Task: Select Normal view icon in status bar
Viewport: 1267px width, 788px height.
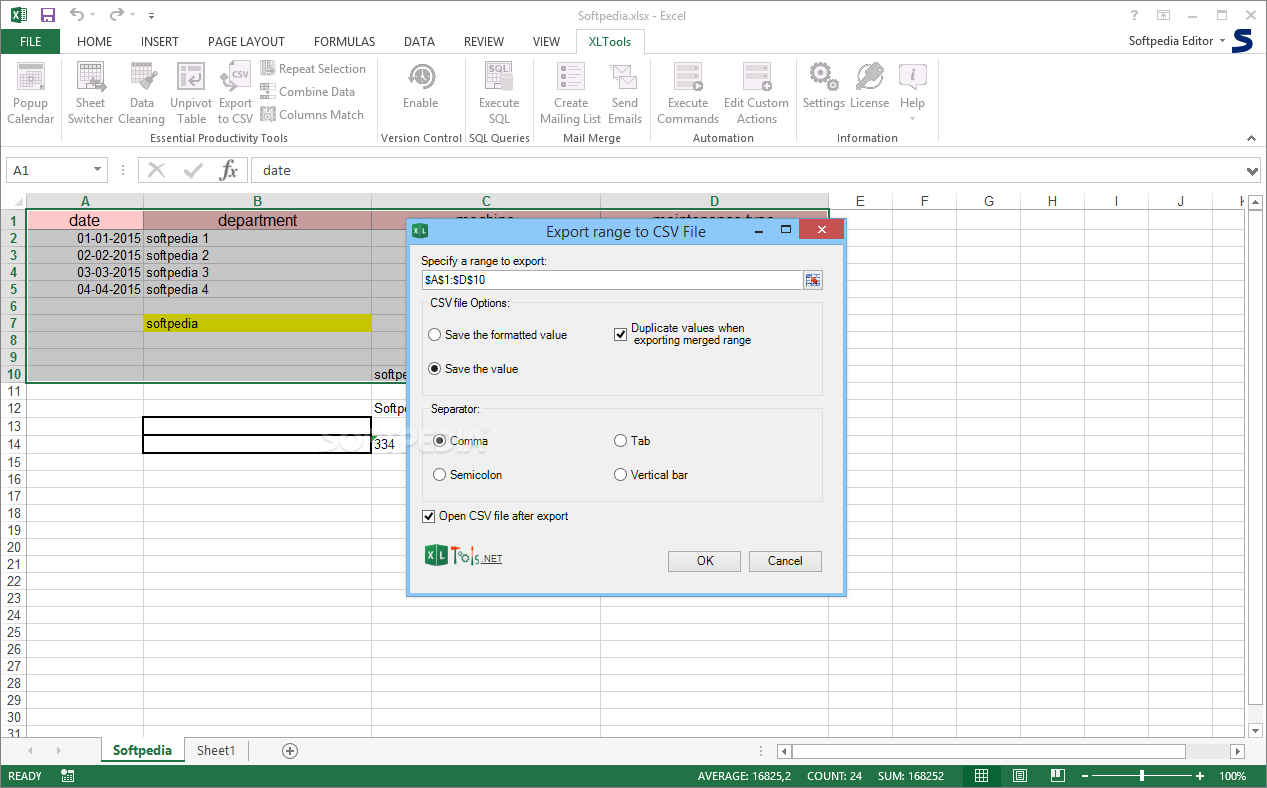Action: (x=982, y=776)
